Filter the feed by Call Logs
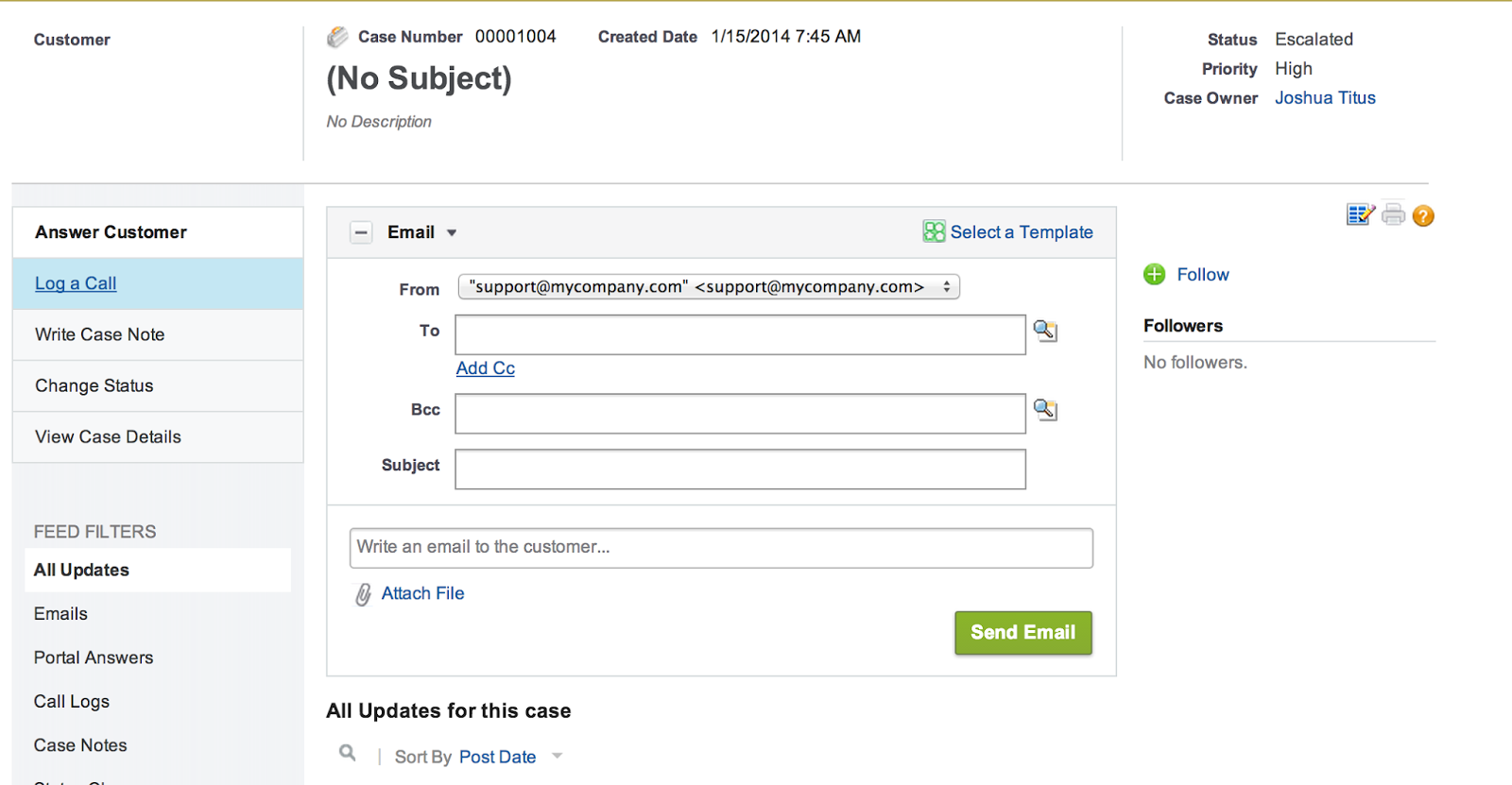The width and height of the screenshot is (1512, 785). 72,701
